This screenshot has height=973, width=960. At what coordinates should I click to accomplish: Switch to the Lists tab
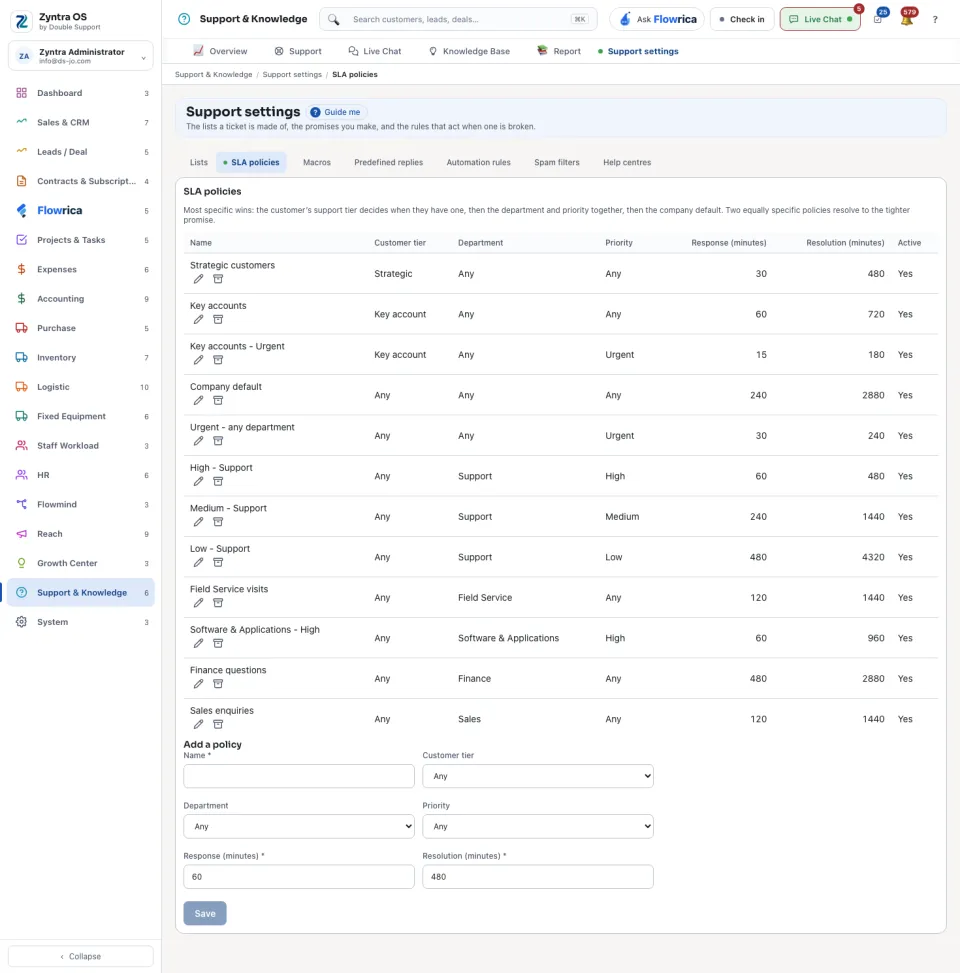tap(199, 163)
